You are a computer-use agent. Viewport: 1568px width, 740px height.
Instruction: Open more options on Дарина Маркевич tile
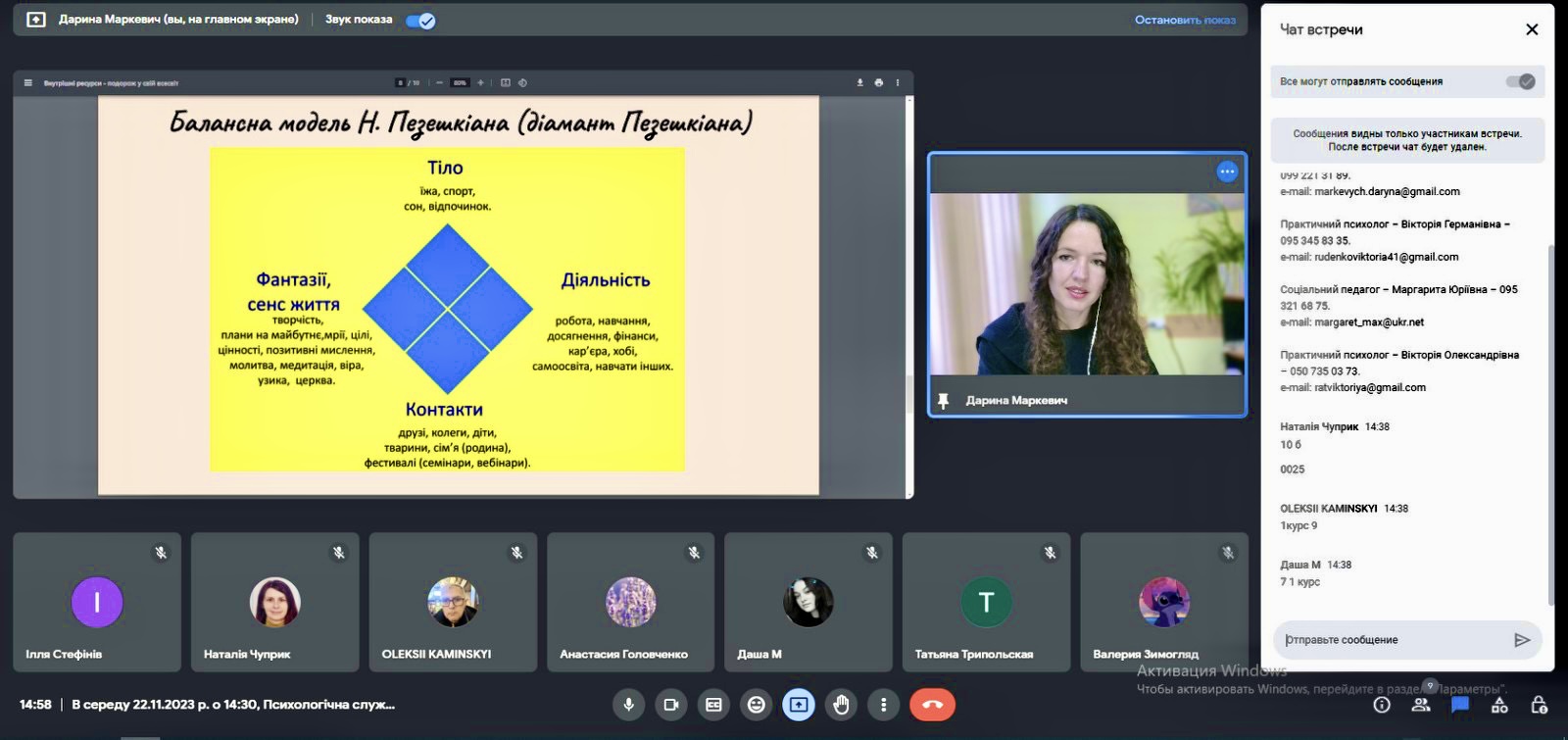[x=1227, y=172]
